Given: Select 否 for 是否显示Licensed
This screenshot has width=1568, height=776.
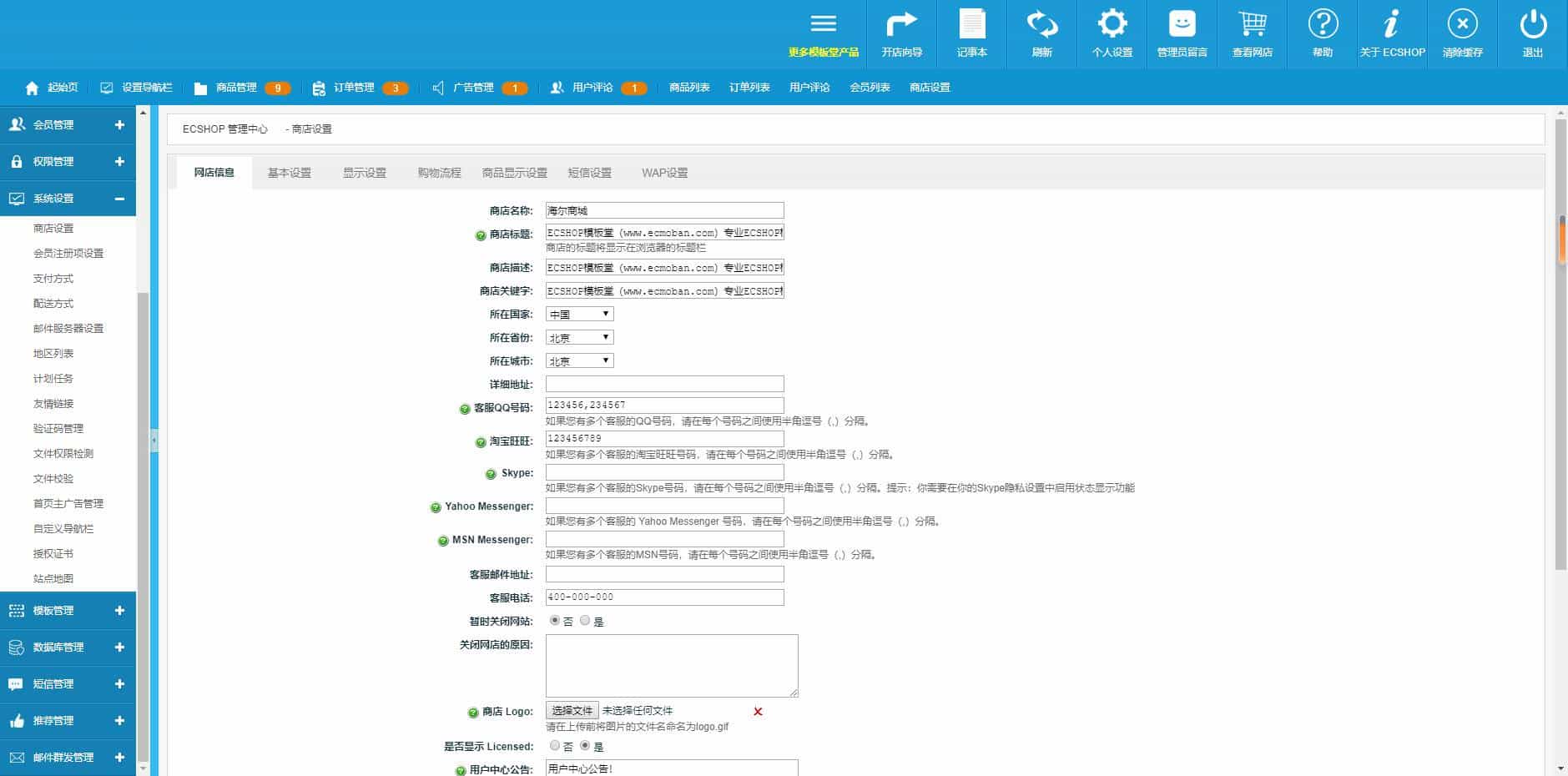Looking at the screenshot, I should pyautogui.click(x=555, y=746).
